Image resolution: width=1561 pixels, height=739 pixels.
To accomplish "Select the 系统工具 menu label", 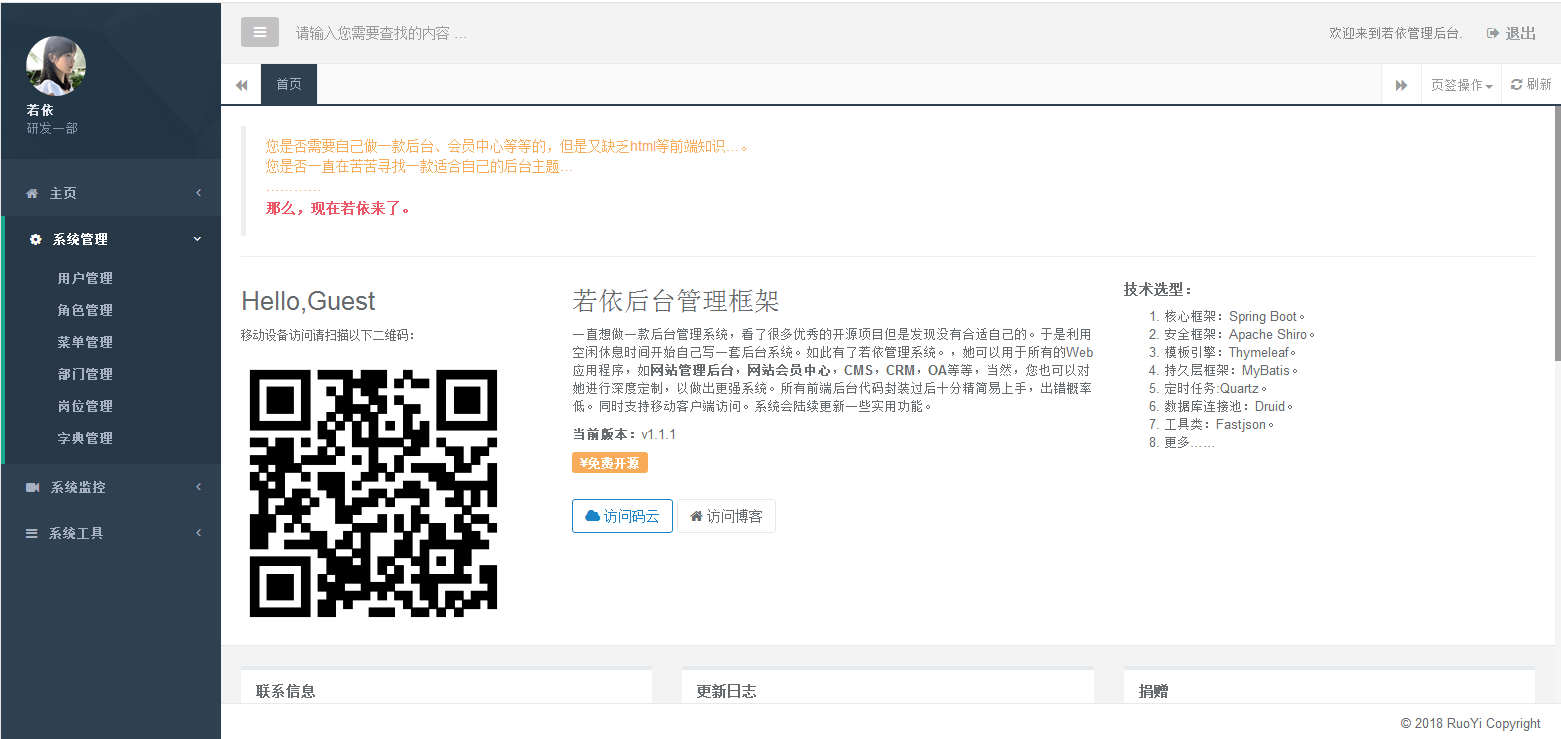I will tap(76, 533).
